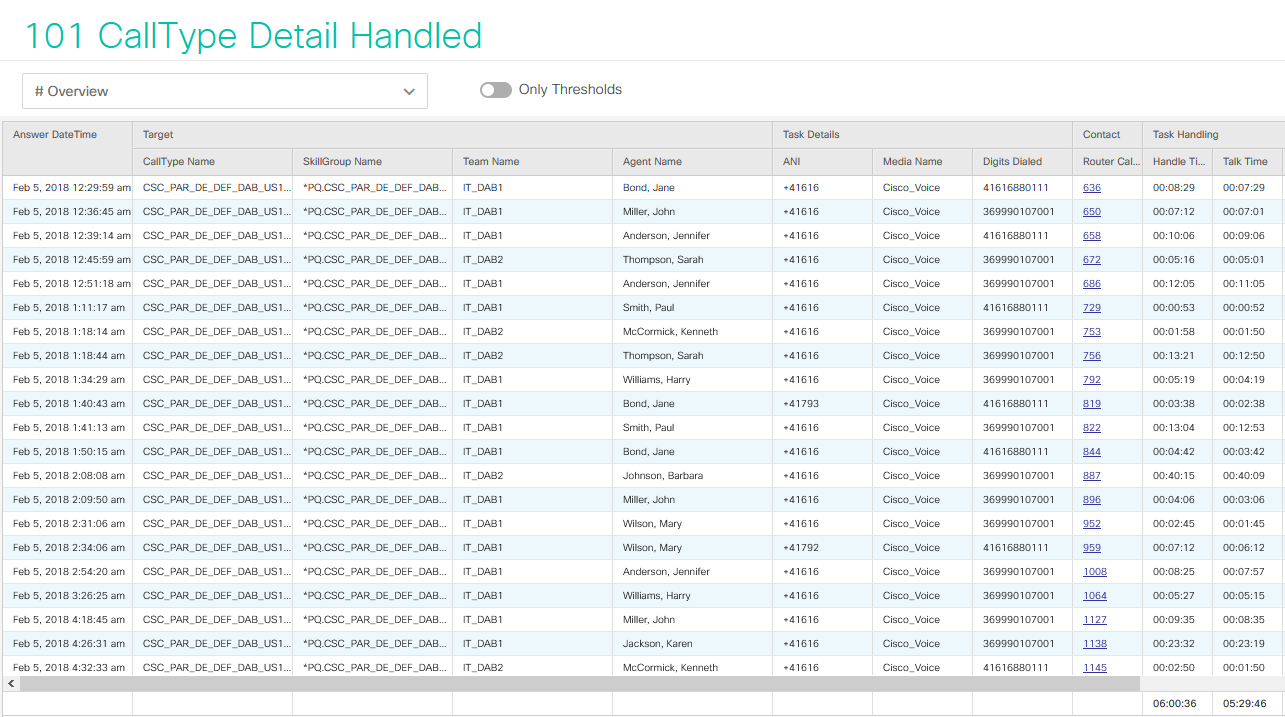Screen dimensions: 1285x717
Task: Click the ANI value +41792
Action: tap(801, 548)
